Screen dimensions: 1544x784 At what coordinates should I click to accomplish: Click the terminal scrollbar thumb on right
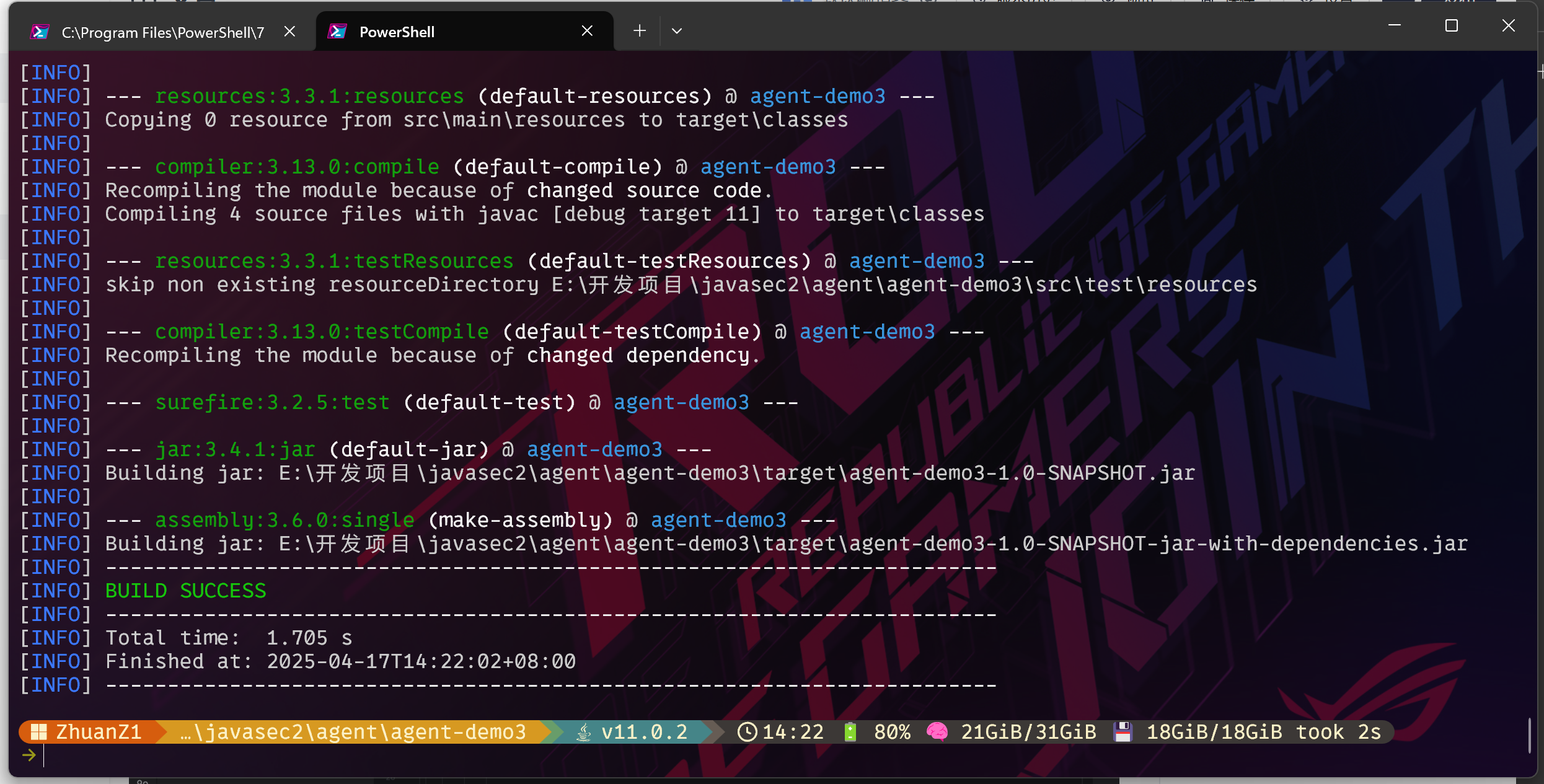point(1529,734)
